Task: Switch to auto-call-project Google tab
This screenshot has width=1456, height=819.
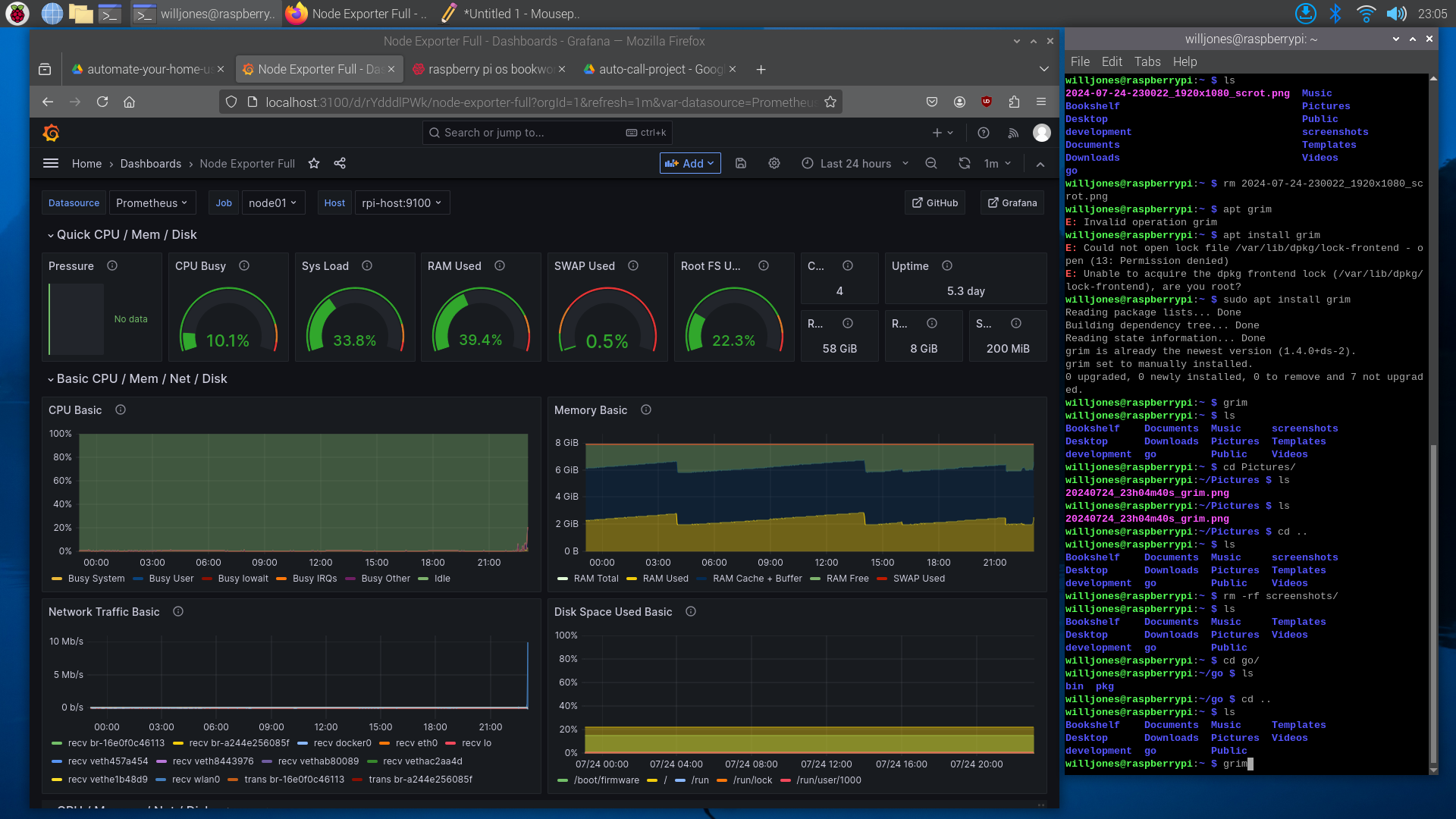Action: [x=660, y=69]
